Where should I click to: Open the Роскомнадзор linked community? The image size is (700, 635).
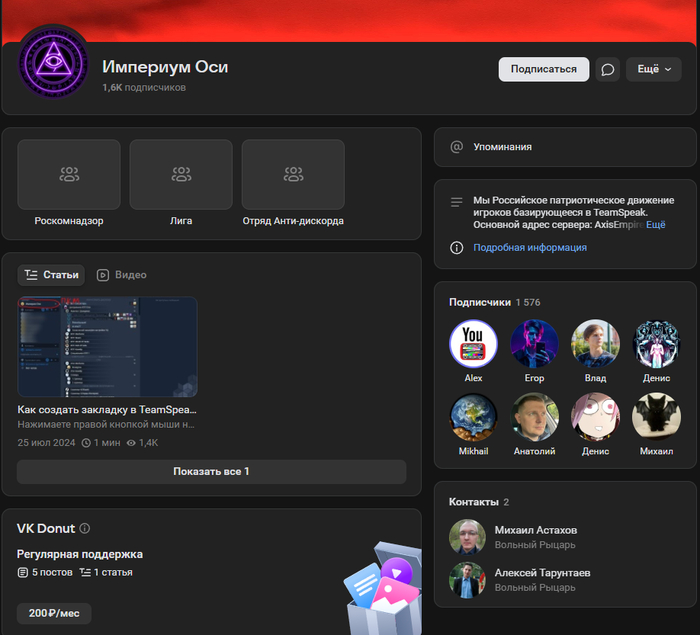click(x=68, y=175)
